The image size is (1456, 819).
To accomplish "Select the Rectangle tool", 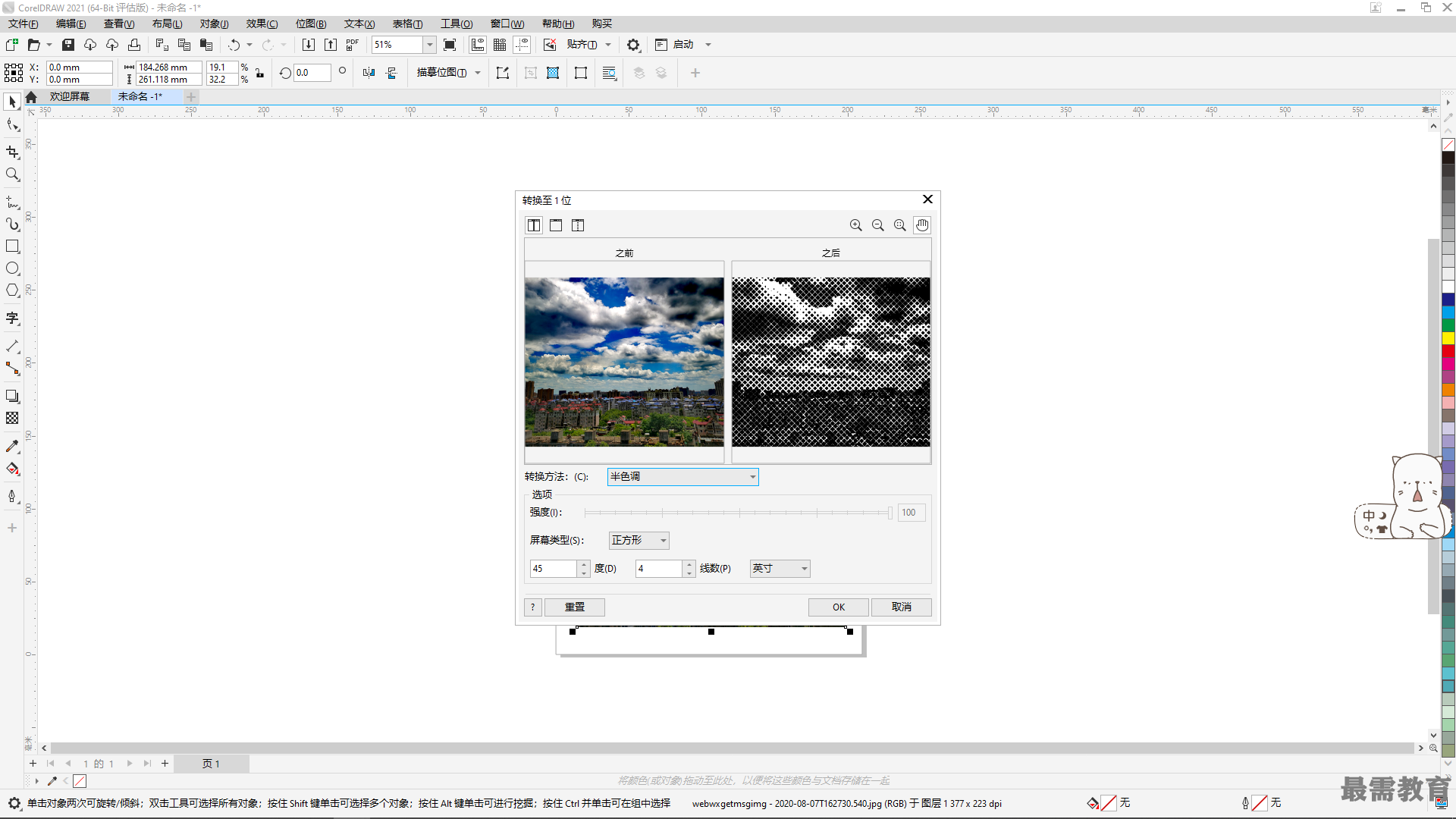I will [12, 246].
